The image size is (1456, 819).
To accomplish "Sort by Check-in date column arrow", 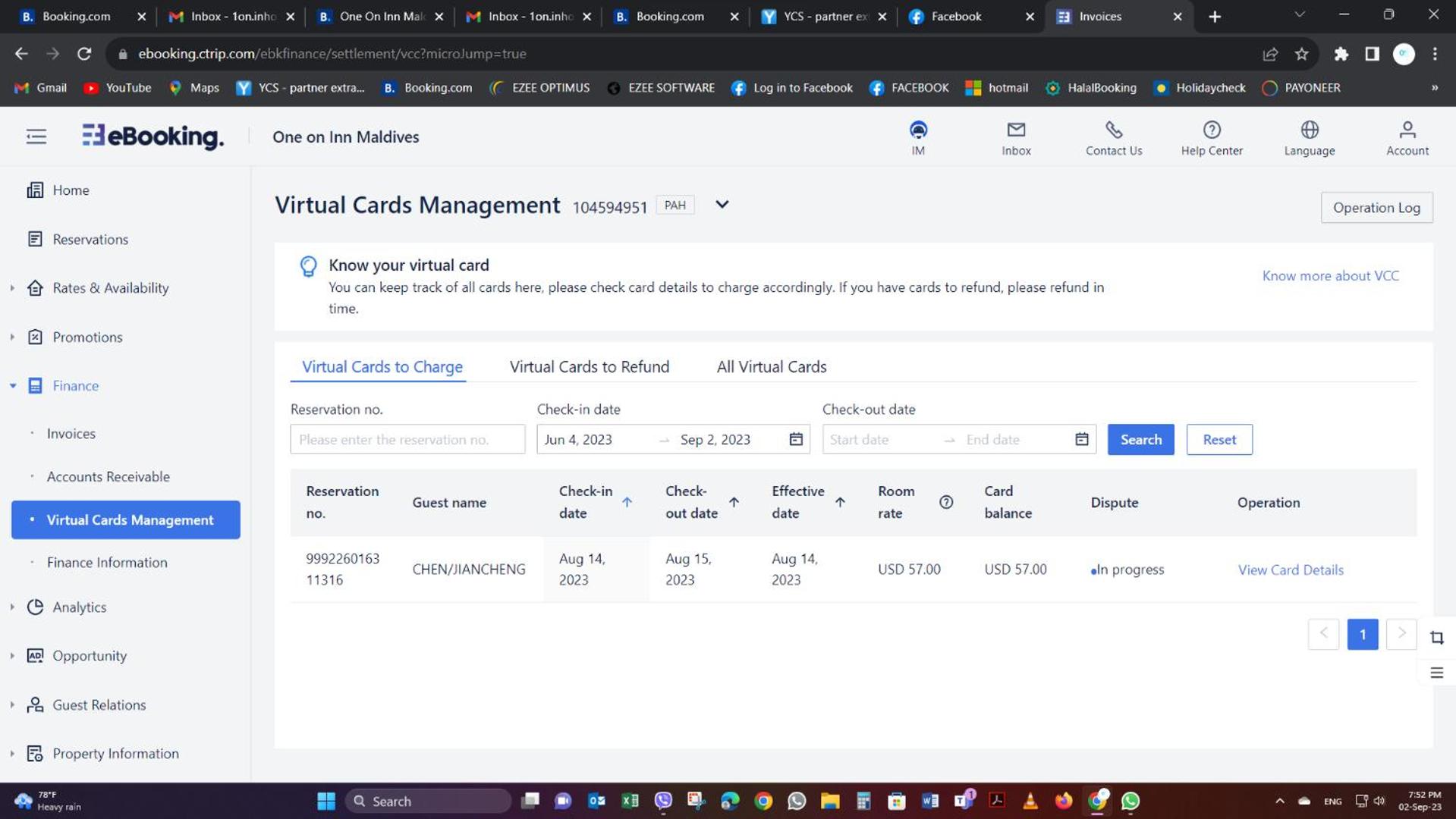I will tap(627, 502).
